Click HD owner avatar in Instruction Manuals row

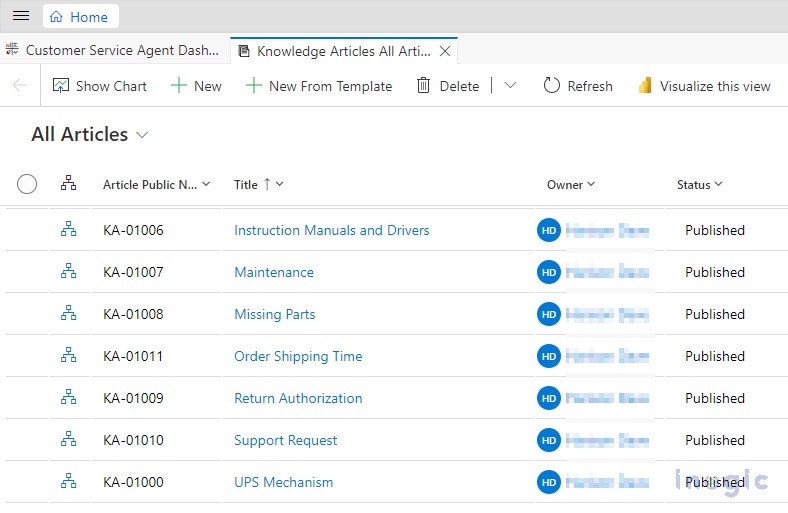[x=549, y=230]
